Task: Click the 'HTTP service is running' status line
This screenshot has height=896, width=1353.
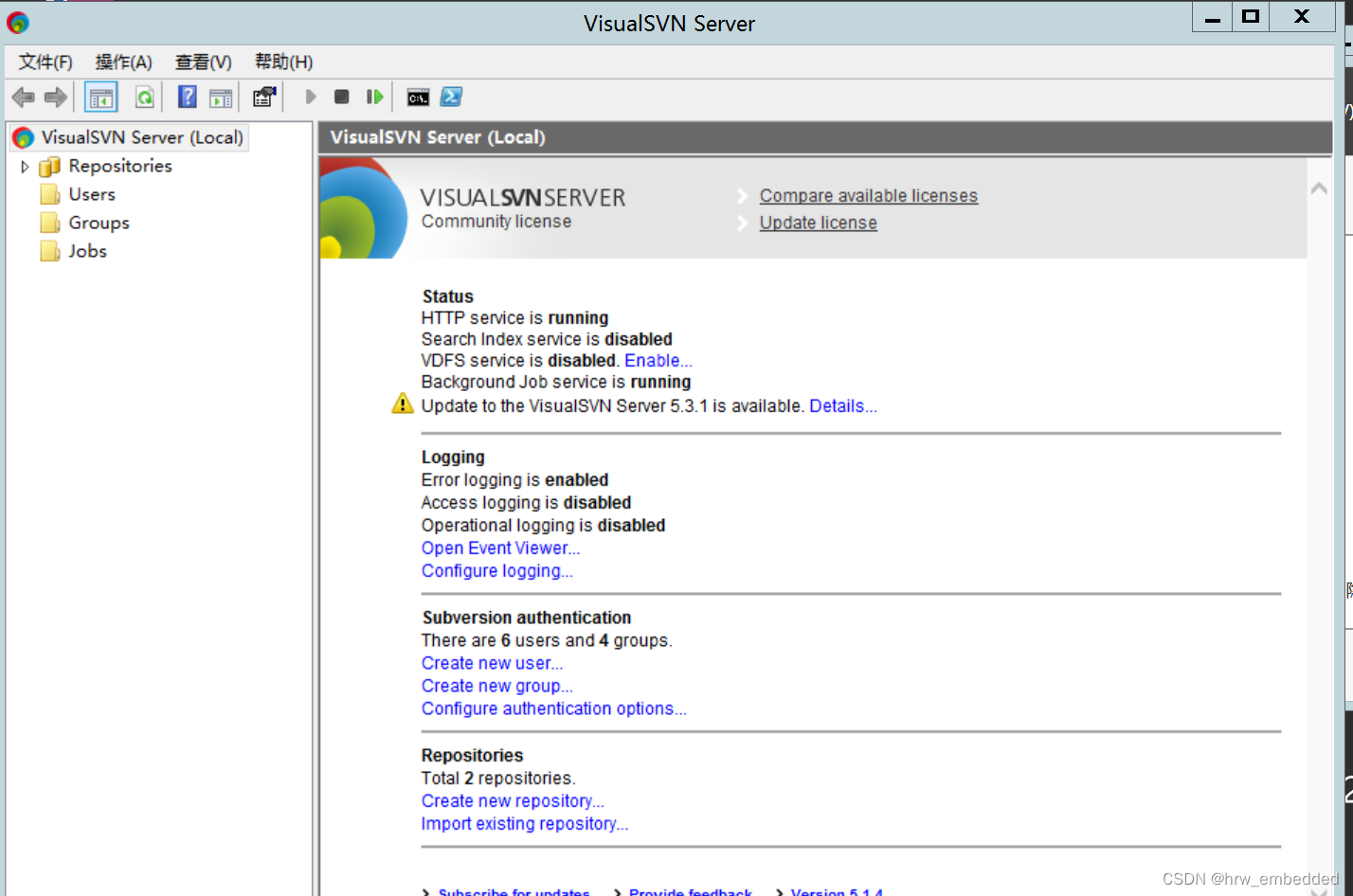Action: 515,318
